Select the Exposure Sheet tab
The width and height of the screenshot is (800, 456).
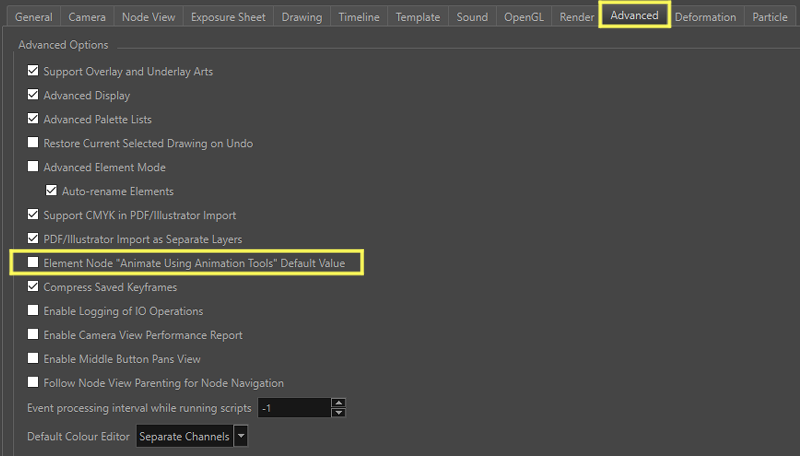(228, 17)
